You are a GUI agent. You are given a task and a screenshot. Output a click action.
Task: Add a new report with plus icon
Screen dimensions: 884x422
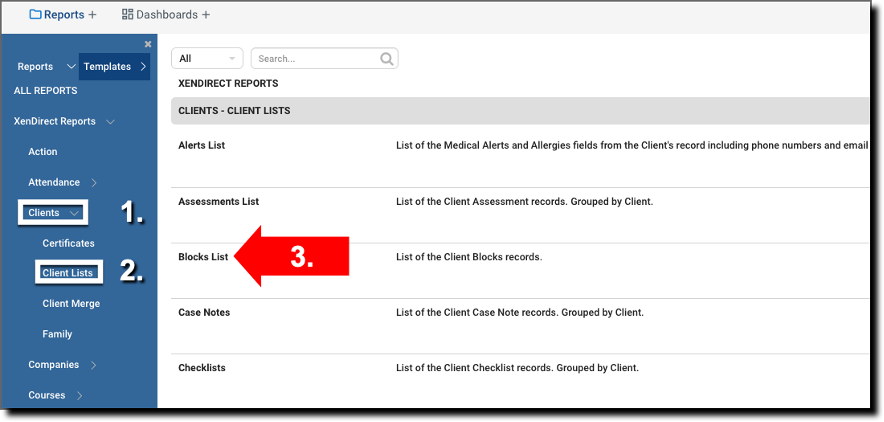[x=92, y=15]
